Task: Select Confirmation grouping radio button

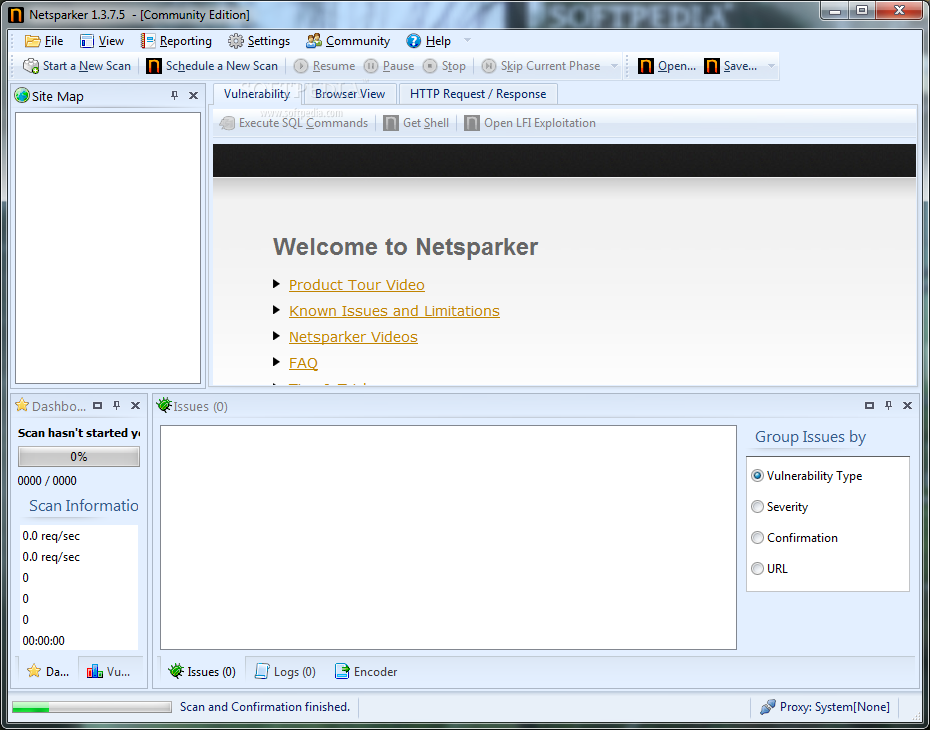Action: [757, 537]
